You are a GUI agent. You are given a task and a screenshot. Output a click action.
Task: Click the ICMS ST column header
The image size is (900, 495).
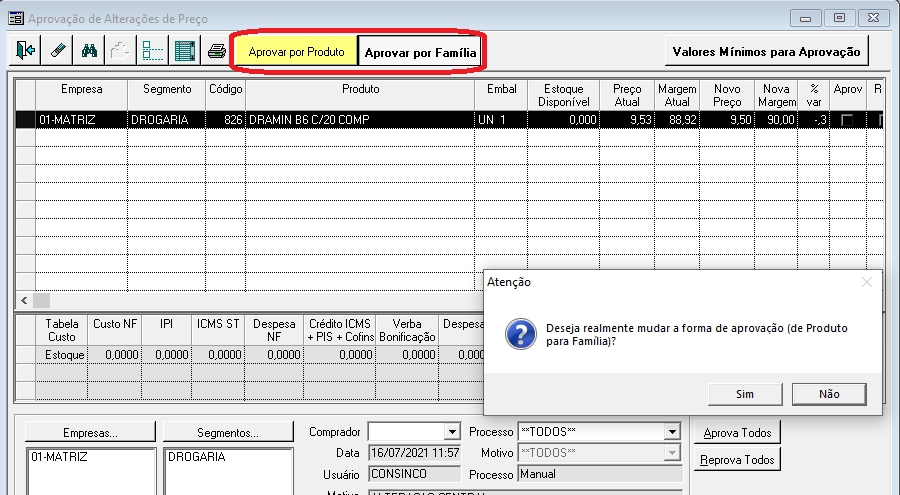(218, 330)
